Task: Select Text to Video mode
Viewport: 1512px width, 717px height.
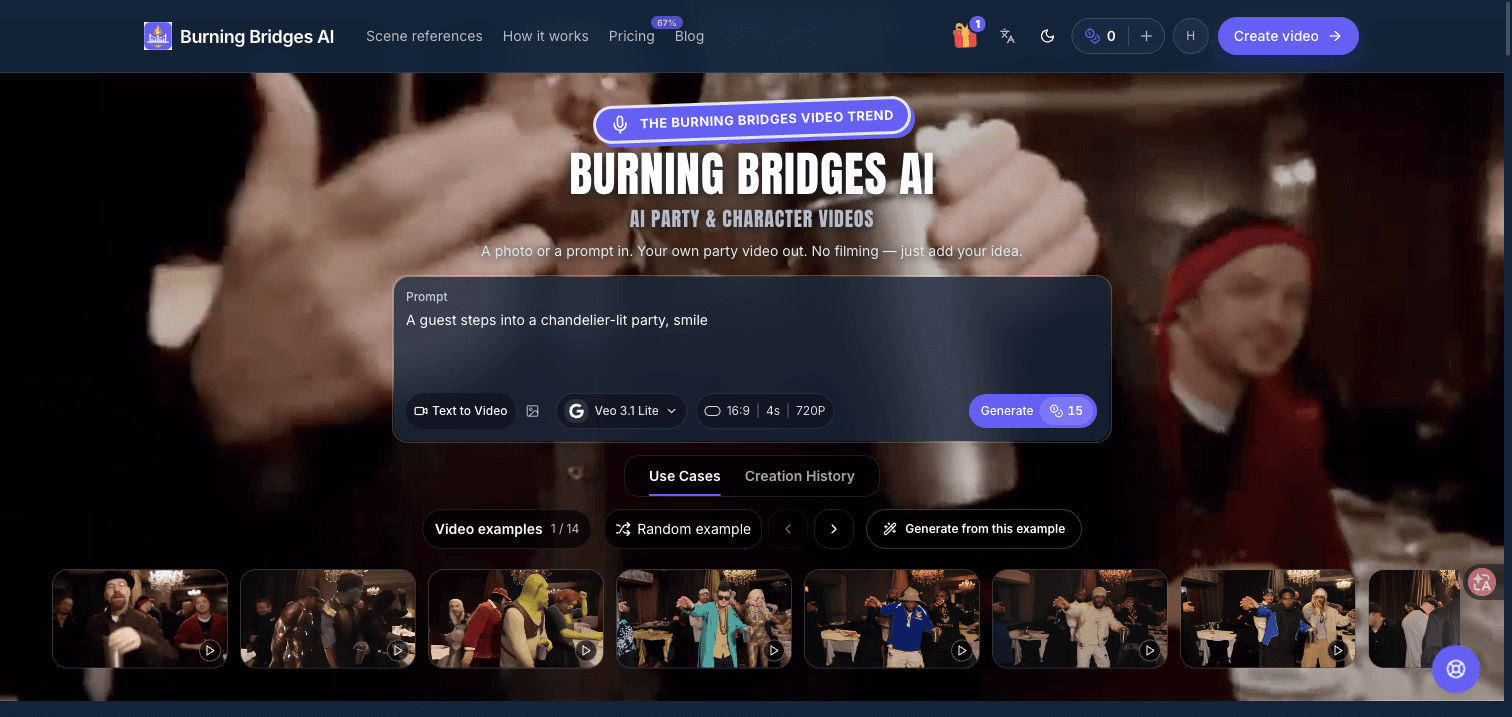Action: click(461, 411)
